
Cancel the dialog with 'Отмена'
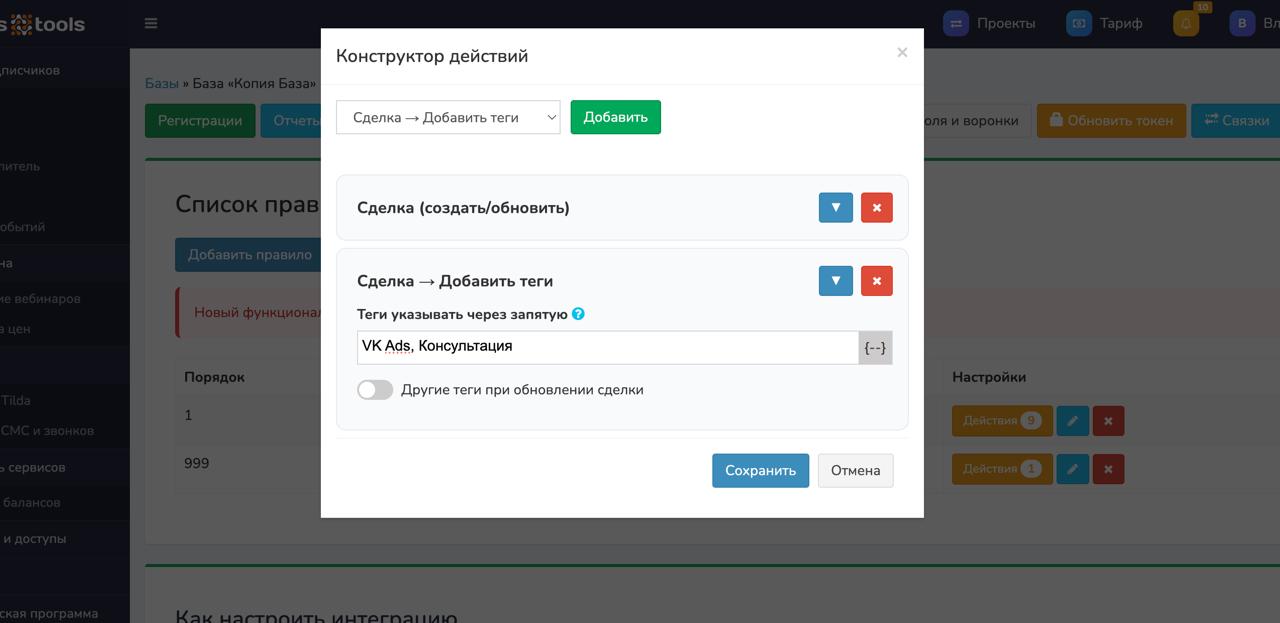(x=855, y=470)
